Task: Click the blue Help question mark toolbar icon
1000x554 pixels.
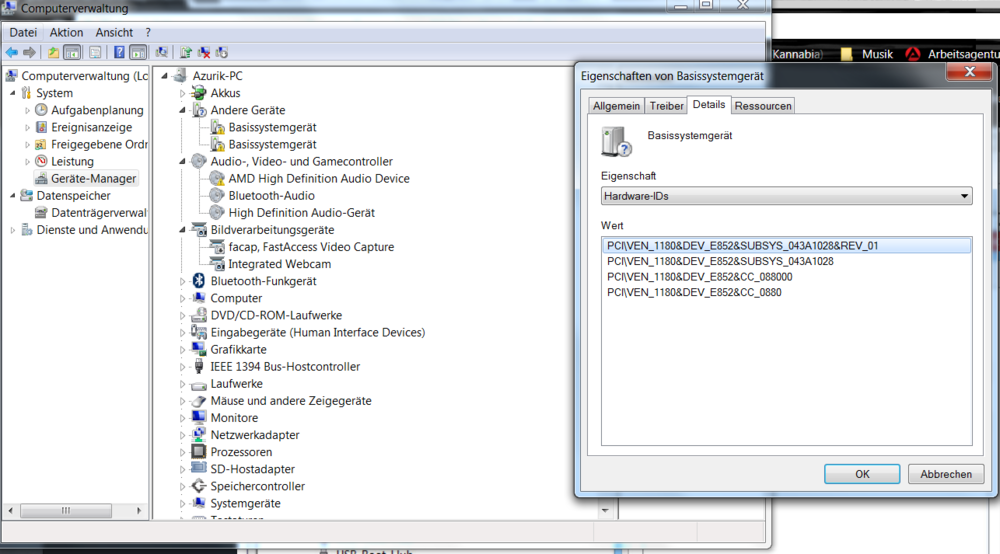Action: pyautogui.click(x=119, y=52)
